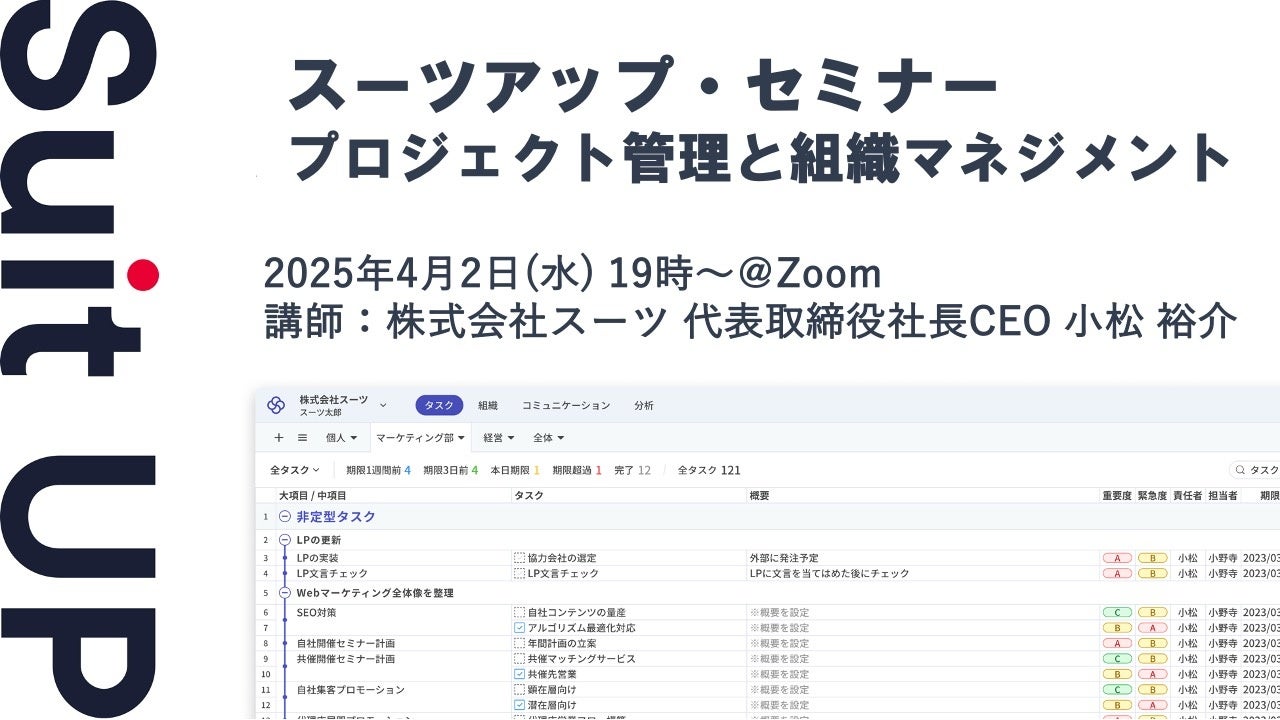Click the 外部に発注予定 summary cell
The image size is (1280, 720).
click(784, 558)
